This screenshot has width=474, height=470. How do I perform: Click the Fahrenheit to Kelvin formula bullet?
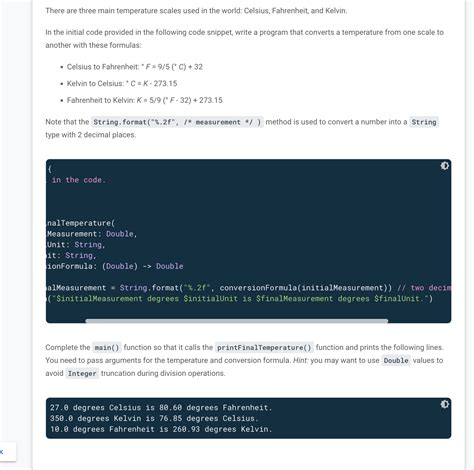(x=145, y=100)
